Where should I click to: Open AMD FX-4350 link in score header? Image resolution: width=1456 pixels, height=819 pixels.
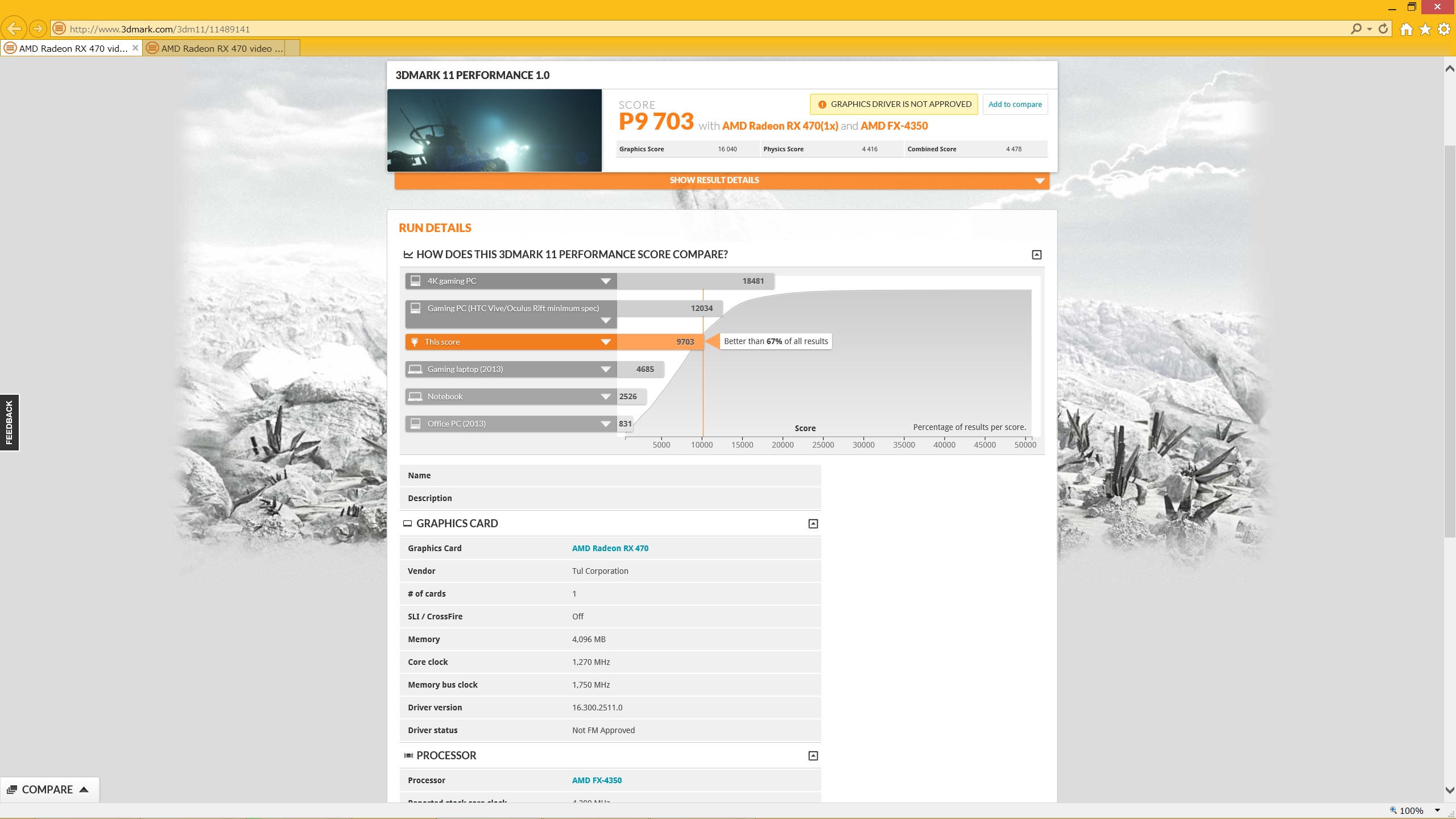pyautogui.click(x=894, y=126)
